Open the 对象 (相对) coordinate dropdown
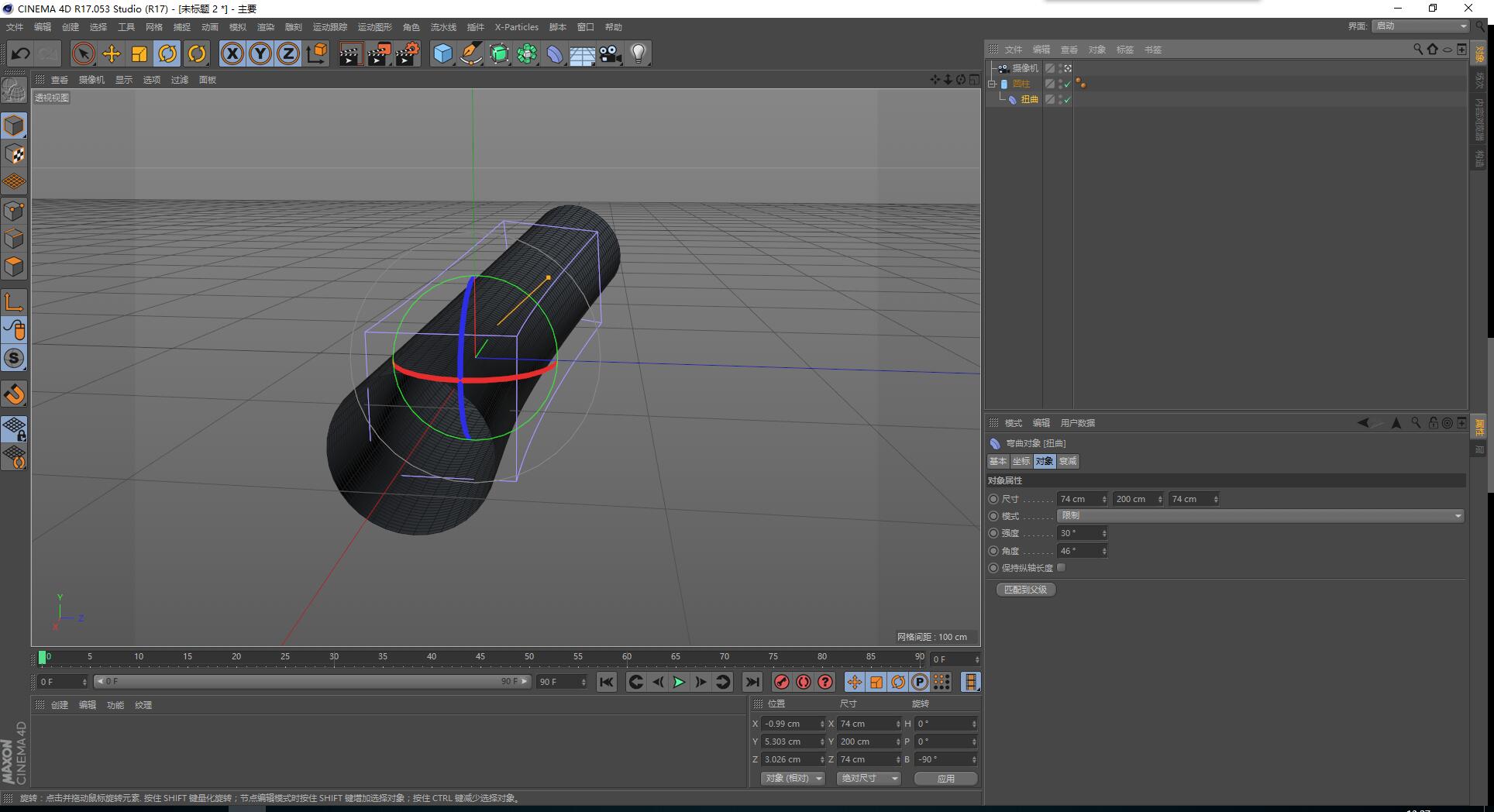 pos(793,778)
